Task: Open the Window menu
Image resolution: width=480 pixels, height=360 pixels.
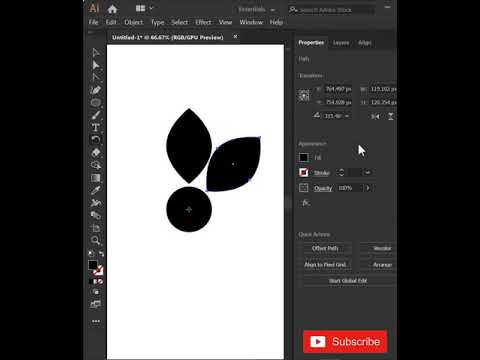Action: (251, 22)
